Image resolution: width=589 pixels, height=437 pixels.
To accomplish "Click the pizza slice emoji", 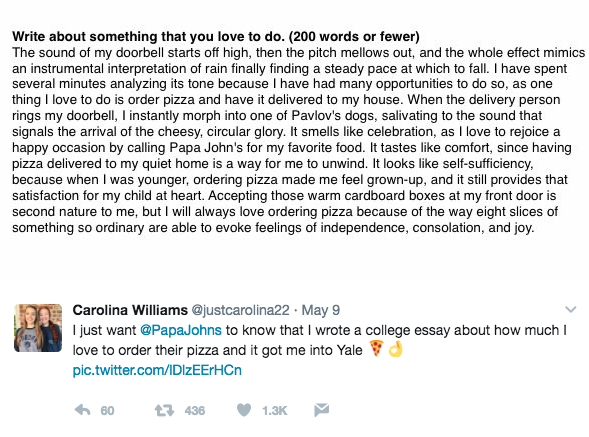I will 376,348.
